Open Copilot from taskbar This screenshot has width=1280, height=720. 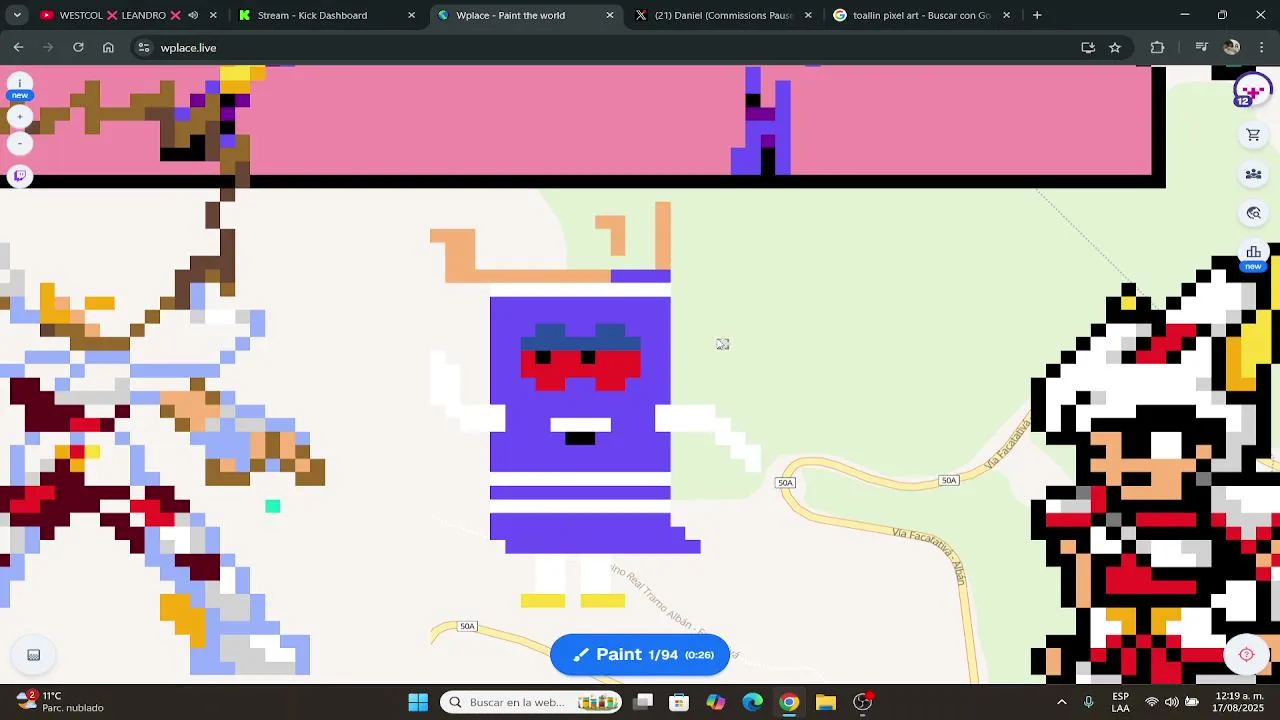(716, 702)
